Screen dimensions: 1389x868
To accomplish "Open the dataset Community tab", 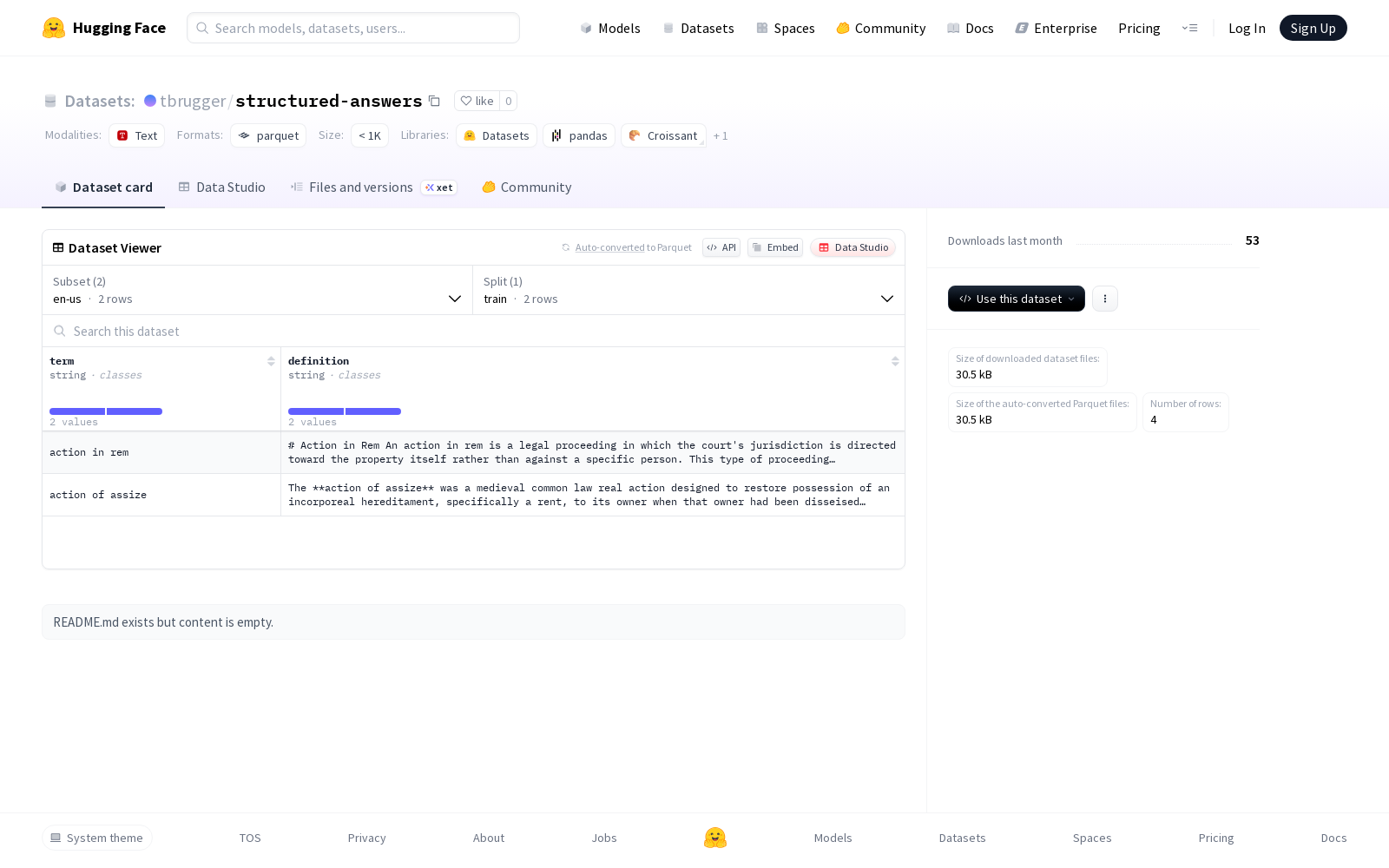I will [x=527, y=187].
